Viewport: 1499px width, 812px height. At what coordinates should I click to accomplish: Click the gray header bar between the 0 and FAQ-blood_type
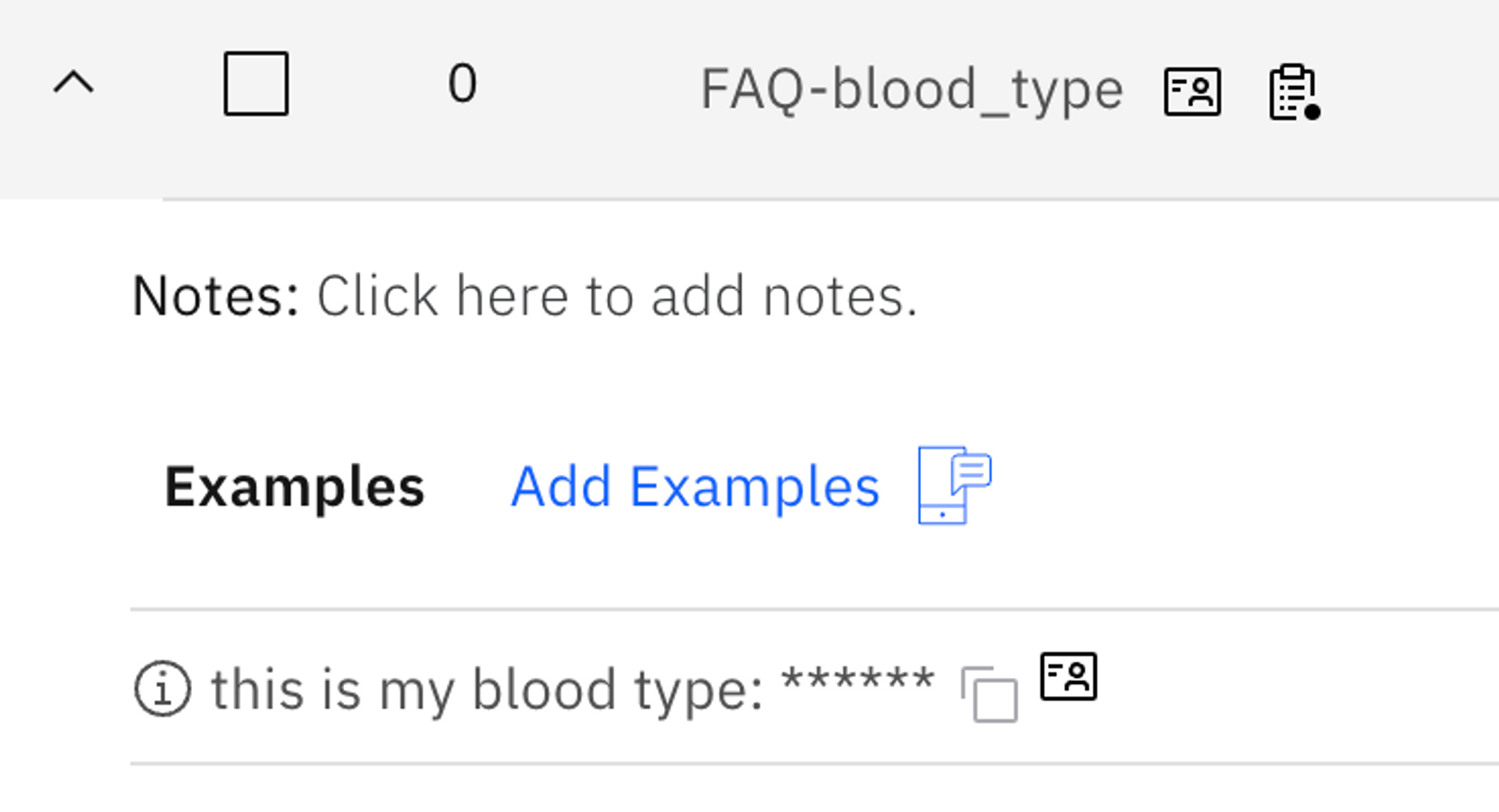(x=588, y=83)
